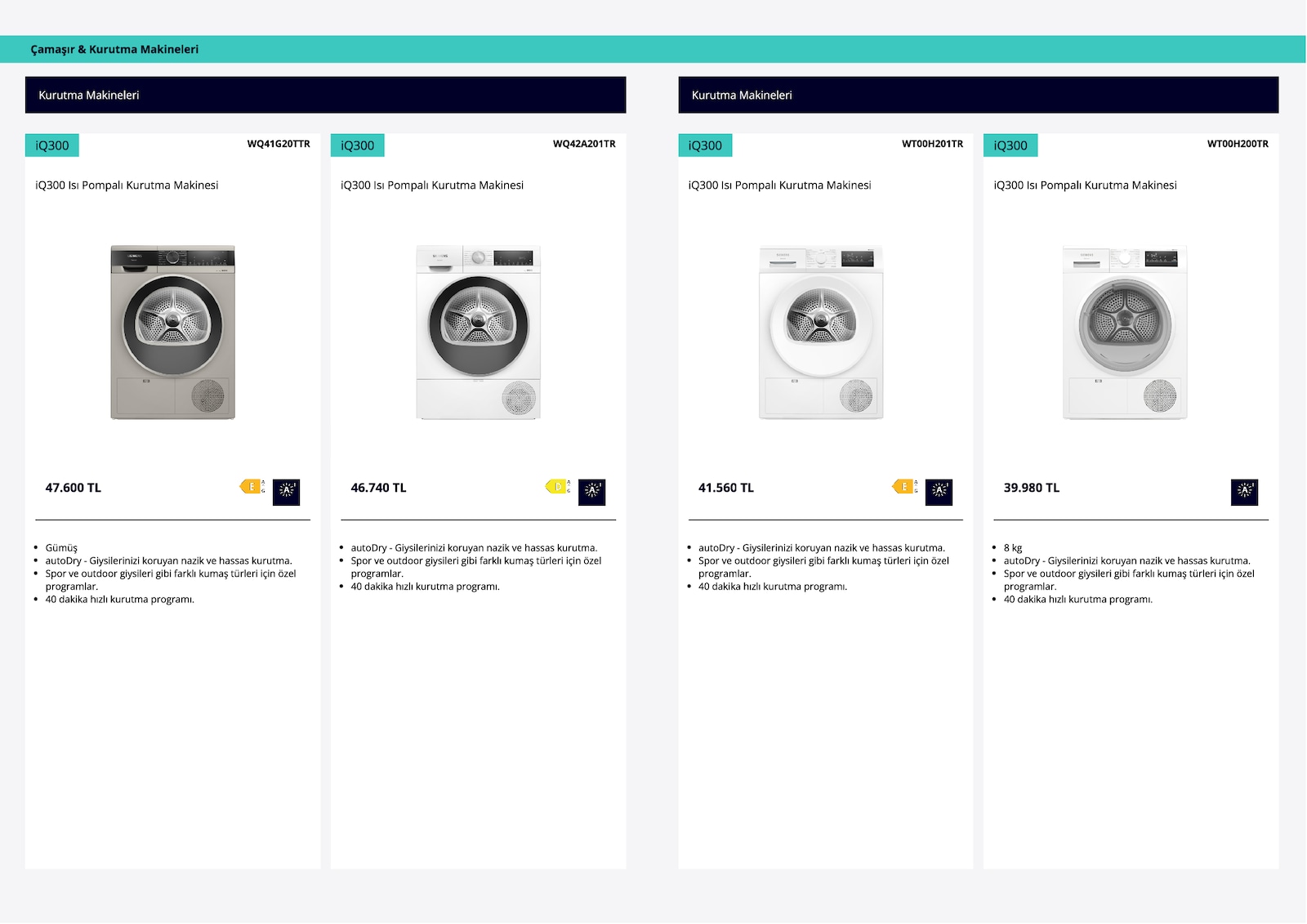The image size is (1307, 924).
Task: Select the WQ42A201TR dryer product image
Action: tap(479, 333)
